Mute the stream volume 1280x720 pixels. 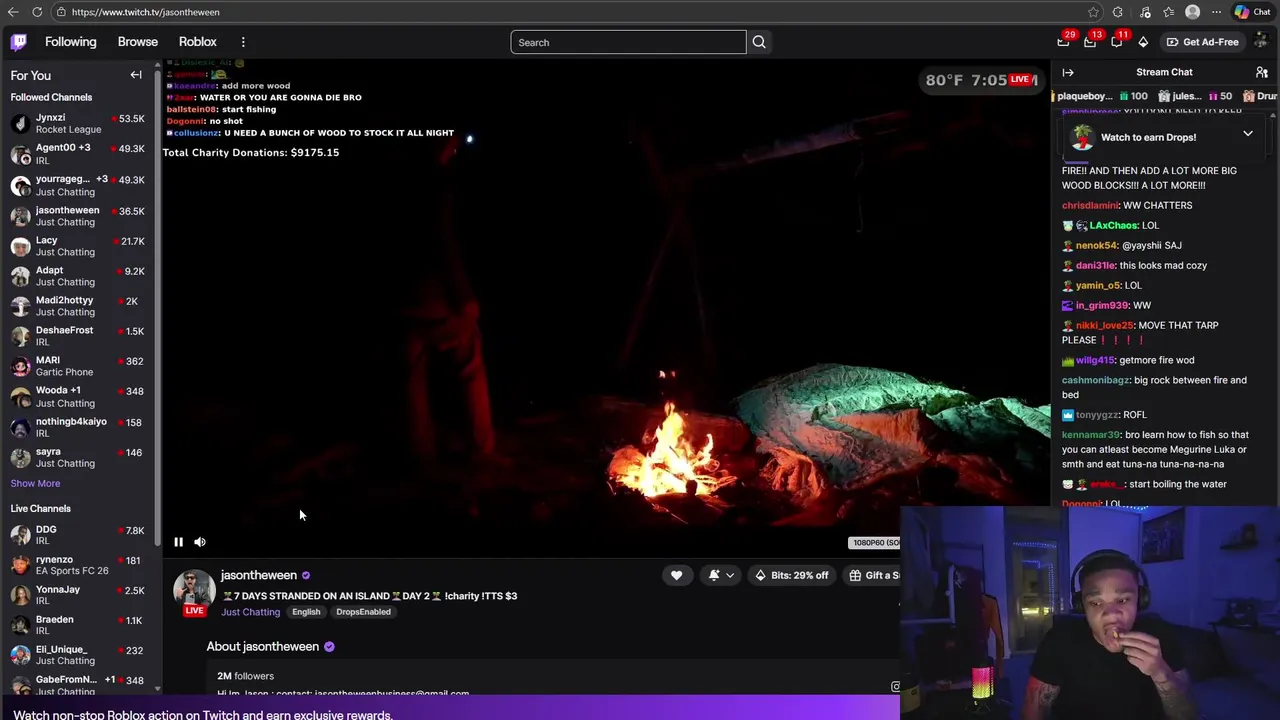[x=200, y=542]
